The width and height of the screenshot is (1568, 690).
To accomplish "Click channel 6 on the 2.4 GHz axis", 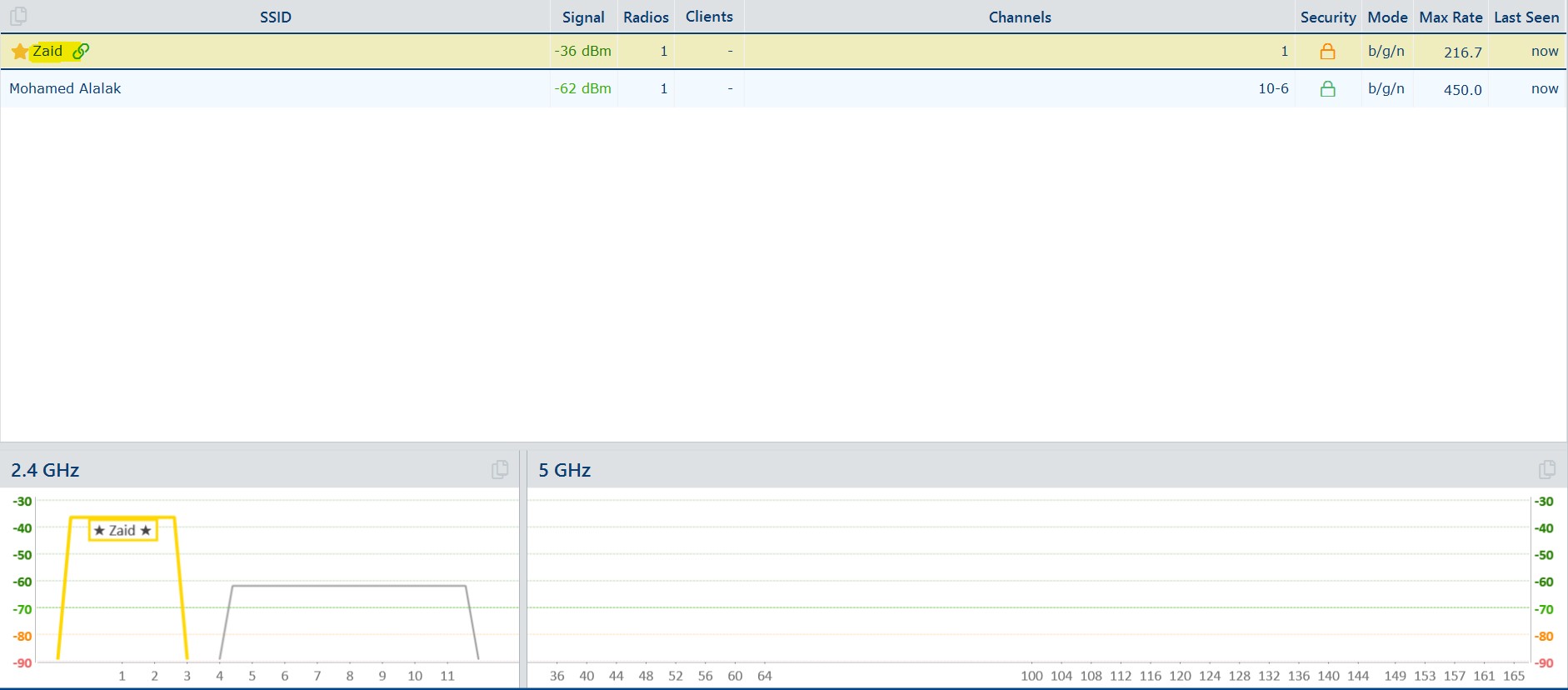I will click(285, 676).
